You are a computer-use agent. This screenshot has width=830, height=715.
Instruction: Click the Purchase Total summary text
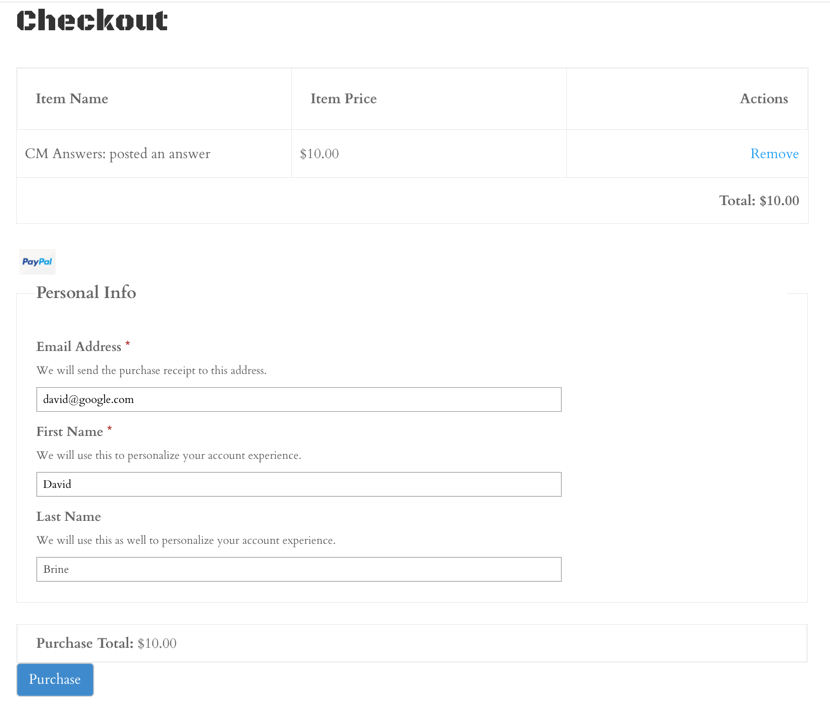pos(106,644)
